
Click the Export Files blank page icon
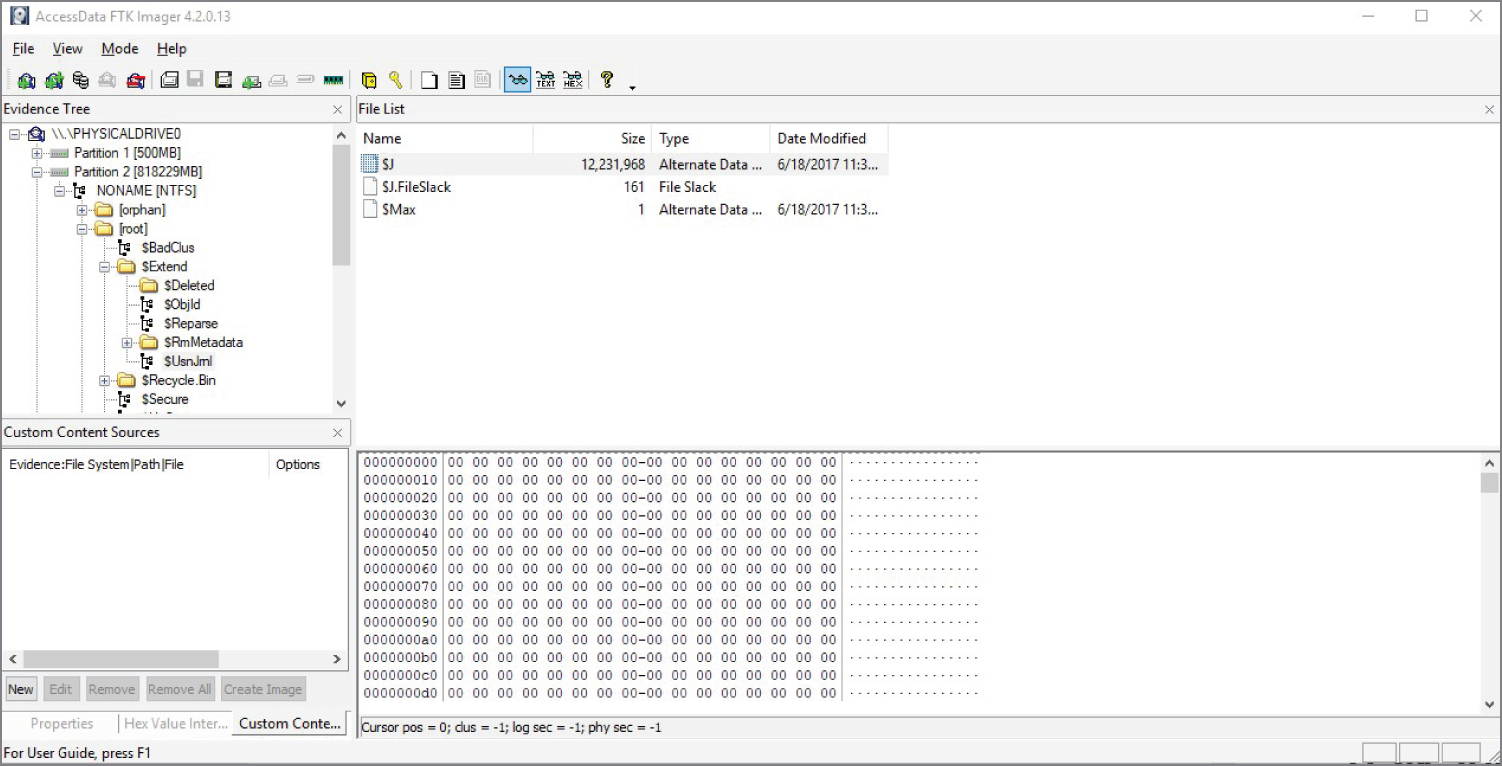[x=429, y=80]
